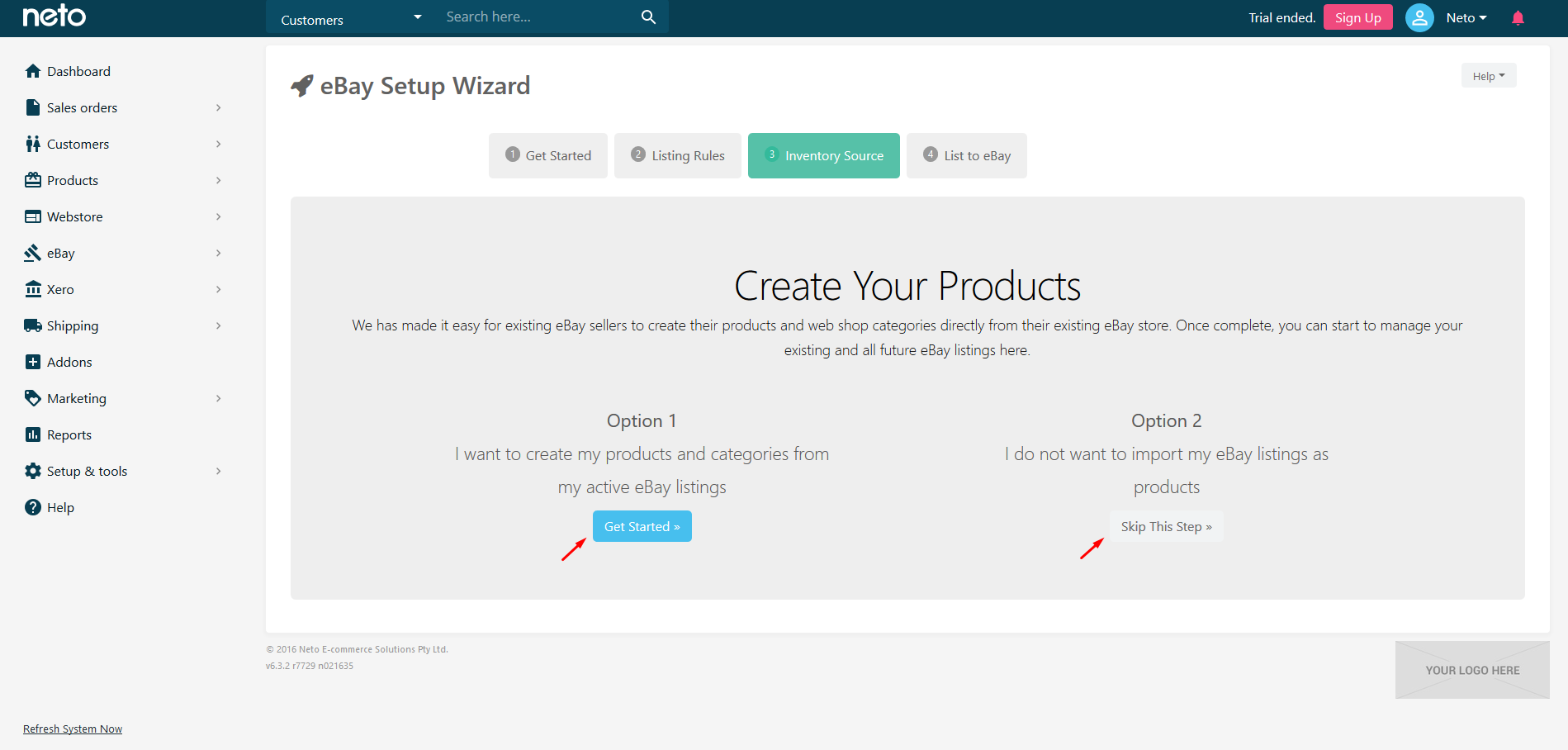Open the Customers search scope dropdown

pyautogui.click(x=351, y=17)
